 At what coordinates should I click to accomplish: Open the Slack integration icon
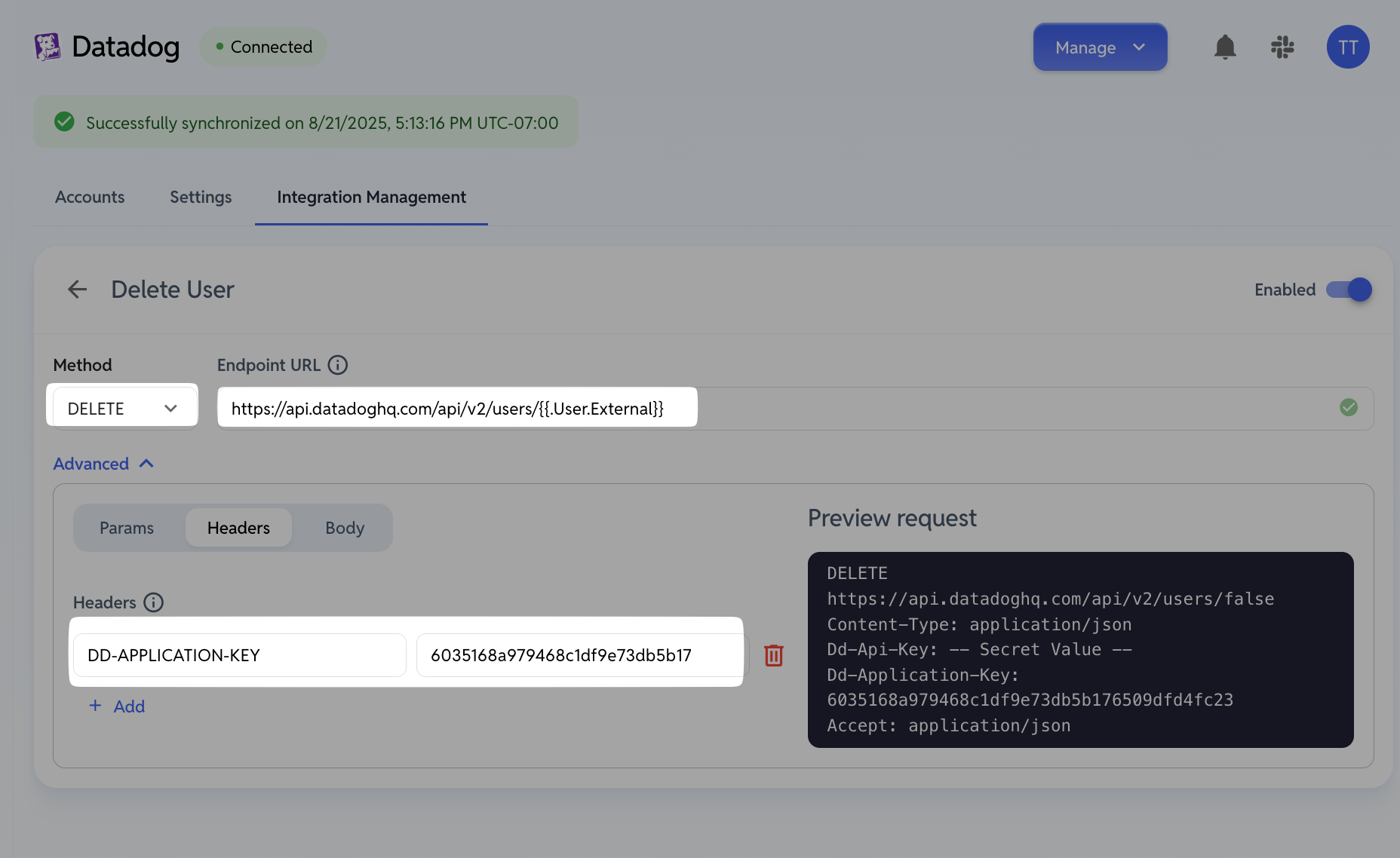point(1282,47)
